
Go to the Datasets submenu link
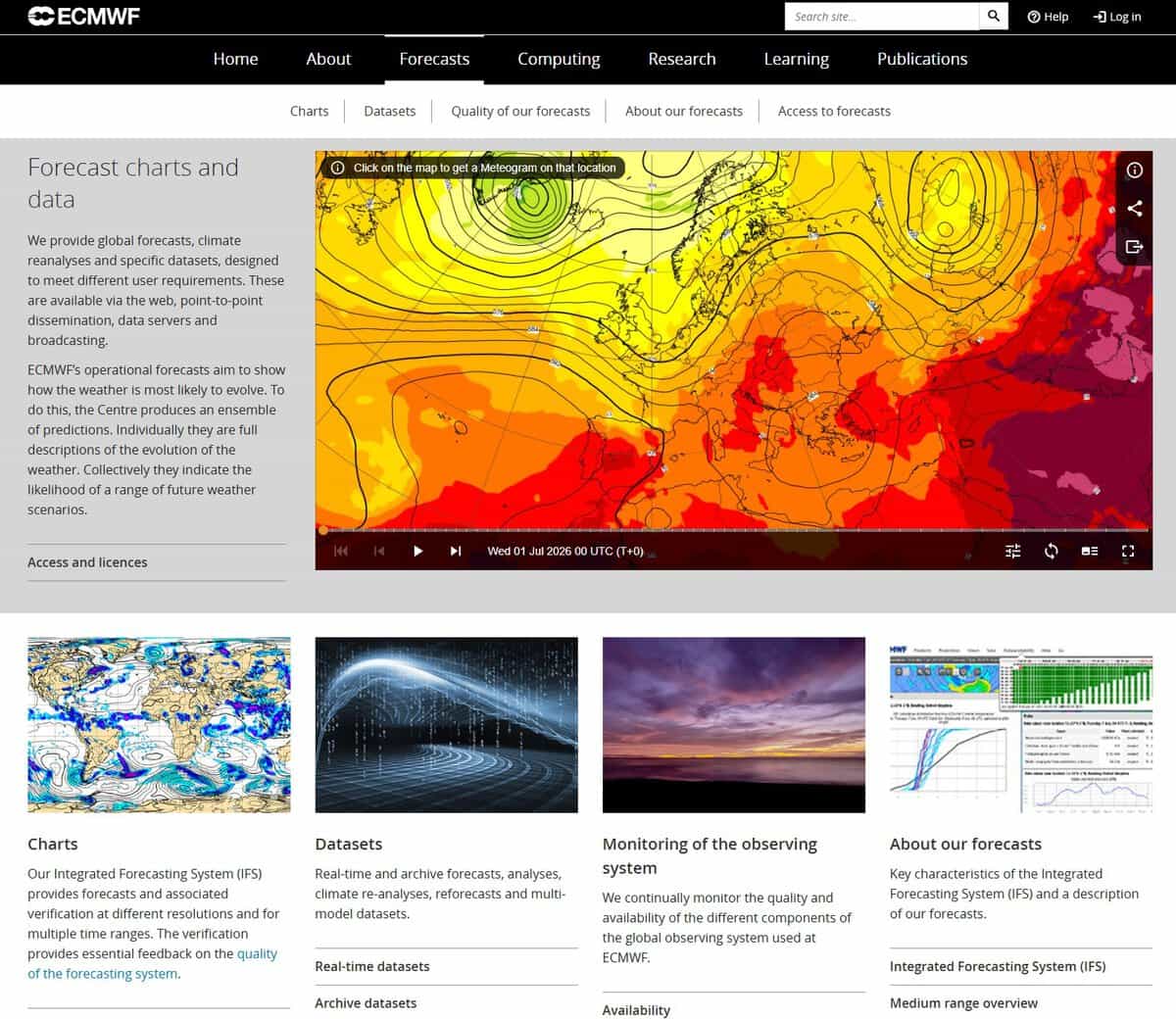click(x=390, y=111)
